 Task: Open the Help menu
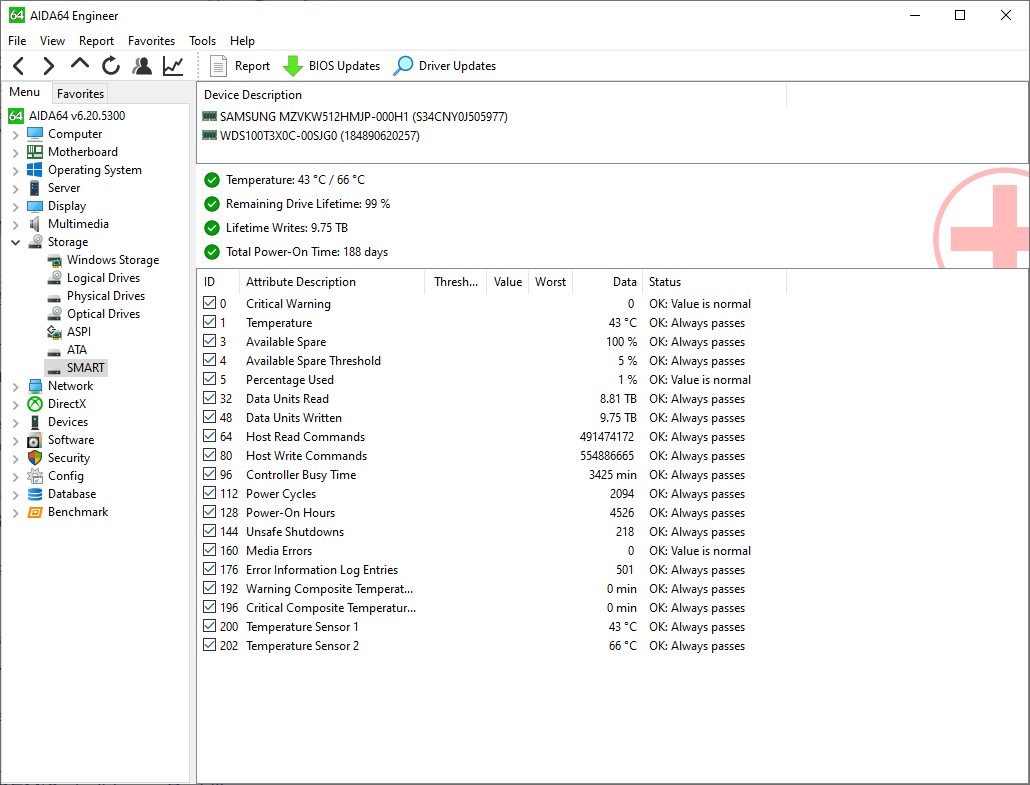[242, 41]
